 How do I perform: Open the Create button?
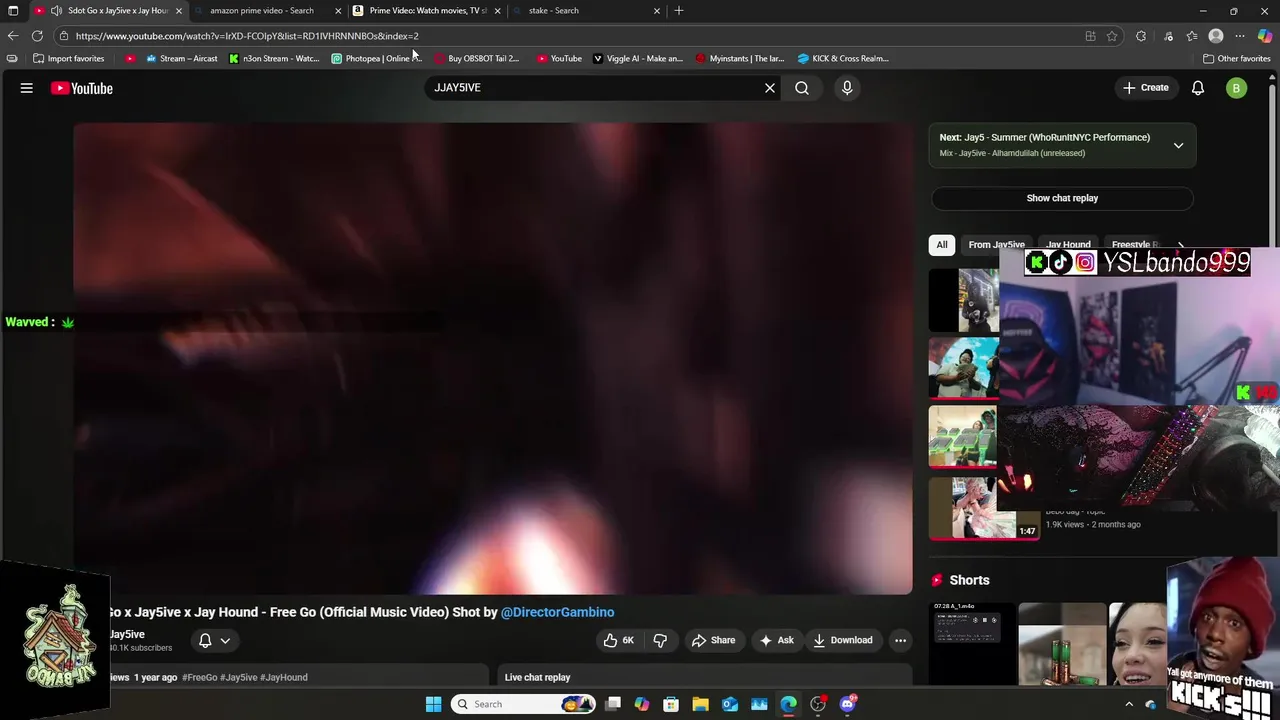click(1146, 88)
